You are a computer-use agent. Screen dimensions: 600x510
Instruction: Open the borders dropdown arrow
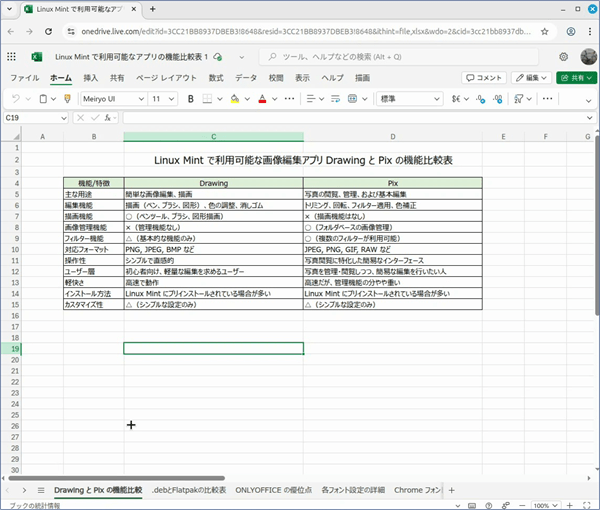coord(220,99)
